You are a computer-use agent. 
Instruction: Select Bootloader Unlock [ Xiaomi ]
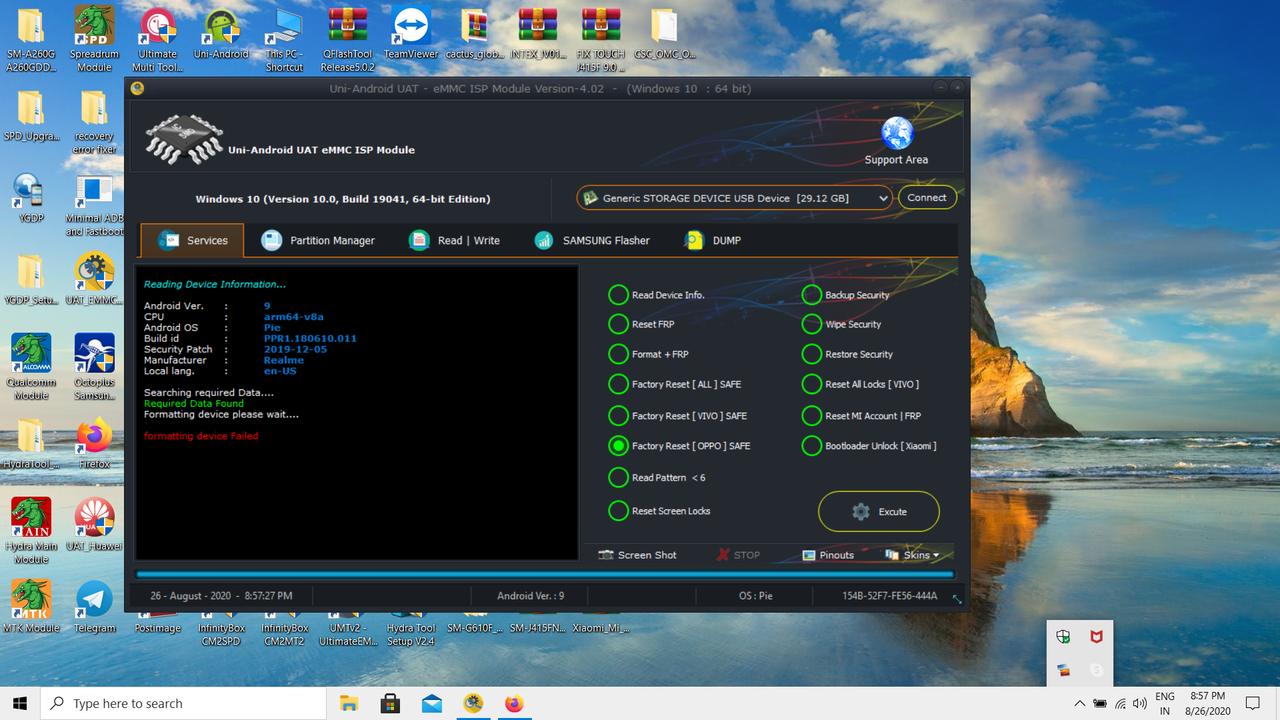coord(870,446)
